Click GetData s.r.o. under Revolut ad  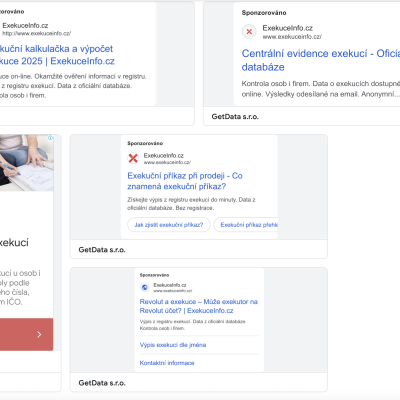point(102,383)
